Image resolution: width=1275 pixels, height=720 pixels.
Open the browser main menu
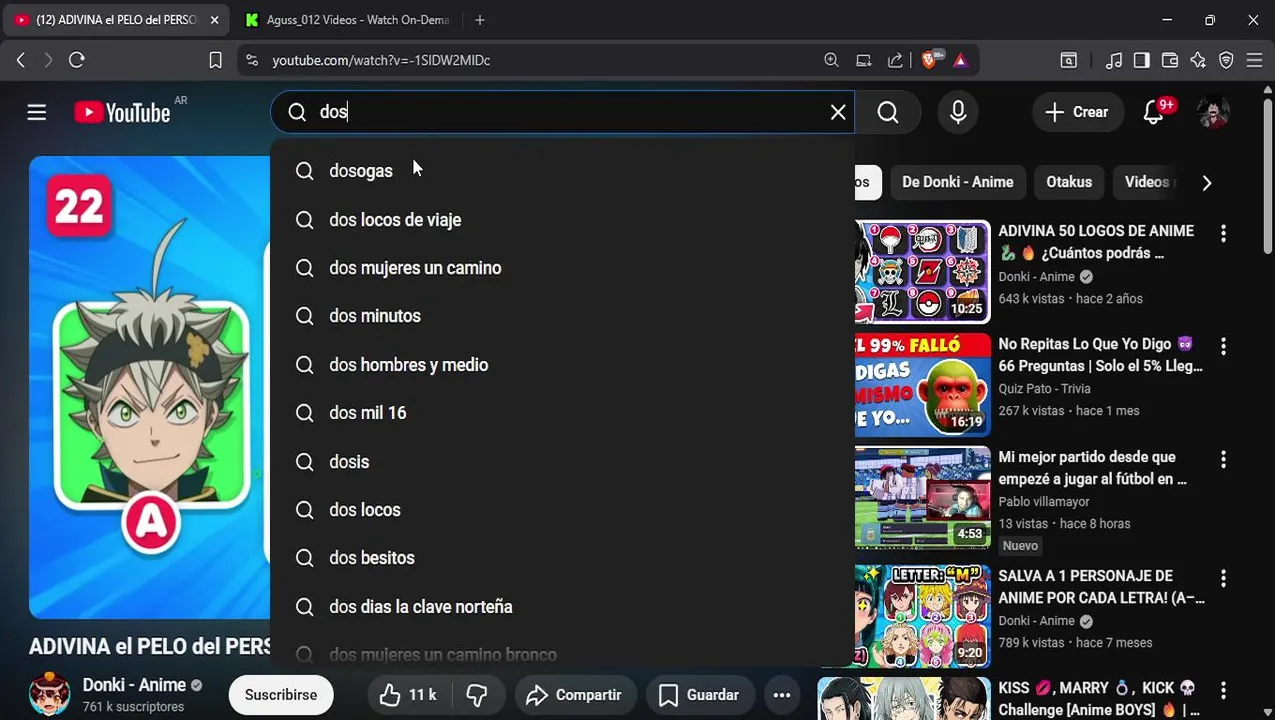click(1254, 60)
